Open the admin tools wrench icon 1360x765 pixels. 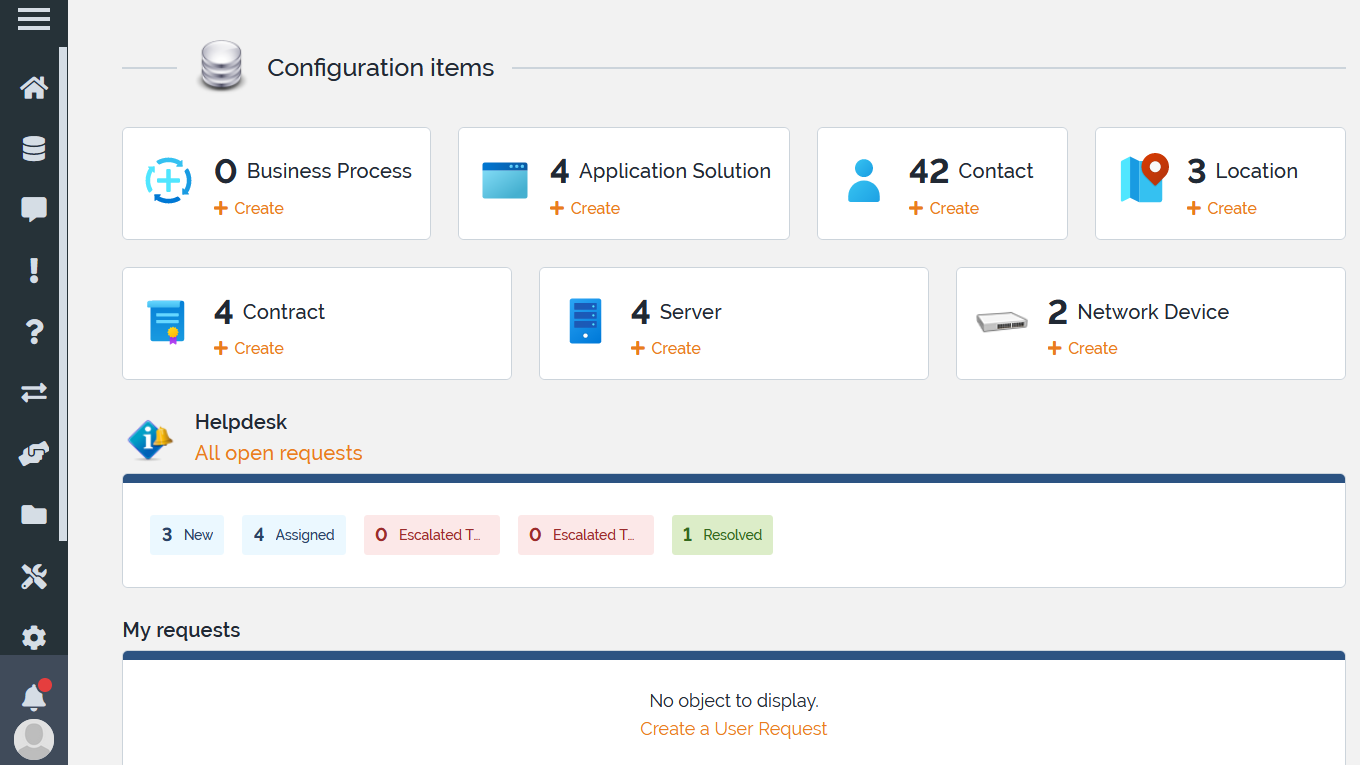[x=33, y=576]
